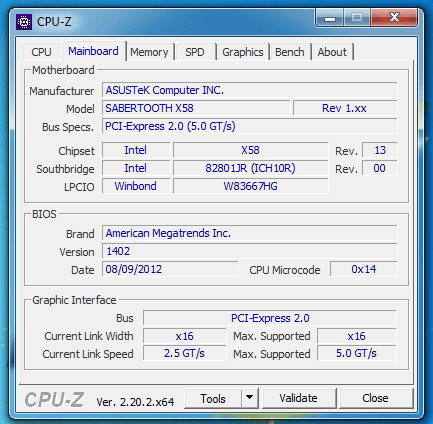The width and height of the screenshot is (433, 424).
Task: Click the LPCIO model W83667HG value
Action: click(250, 186)
